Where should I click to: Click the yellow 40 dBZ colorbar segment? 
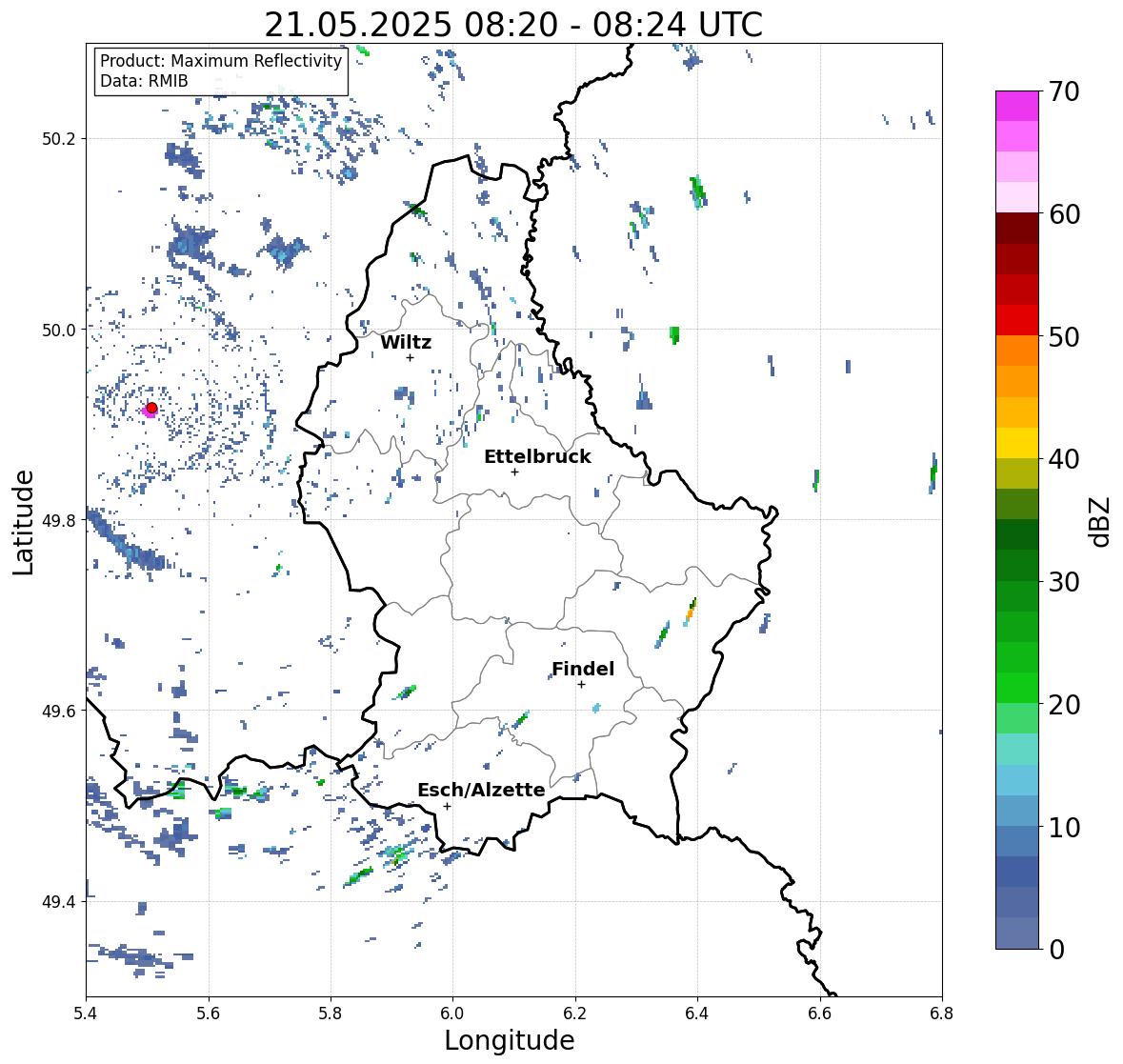pos(1017,443)
